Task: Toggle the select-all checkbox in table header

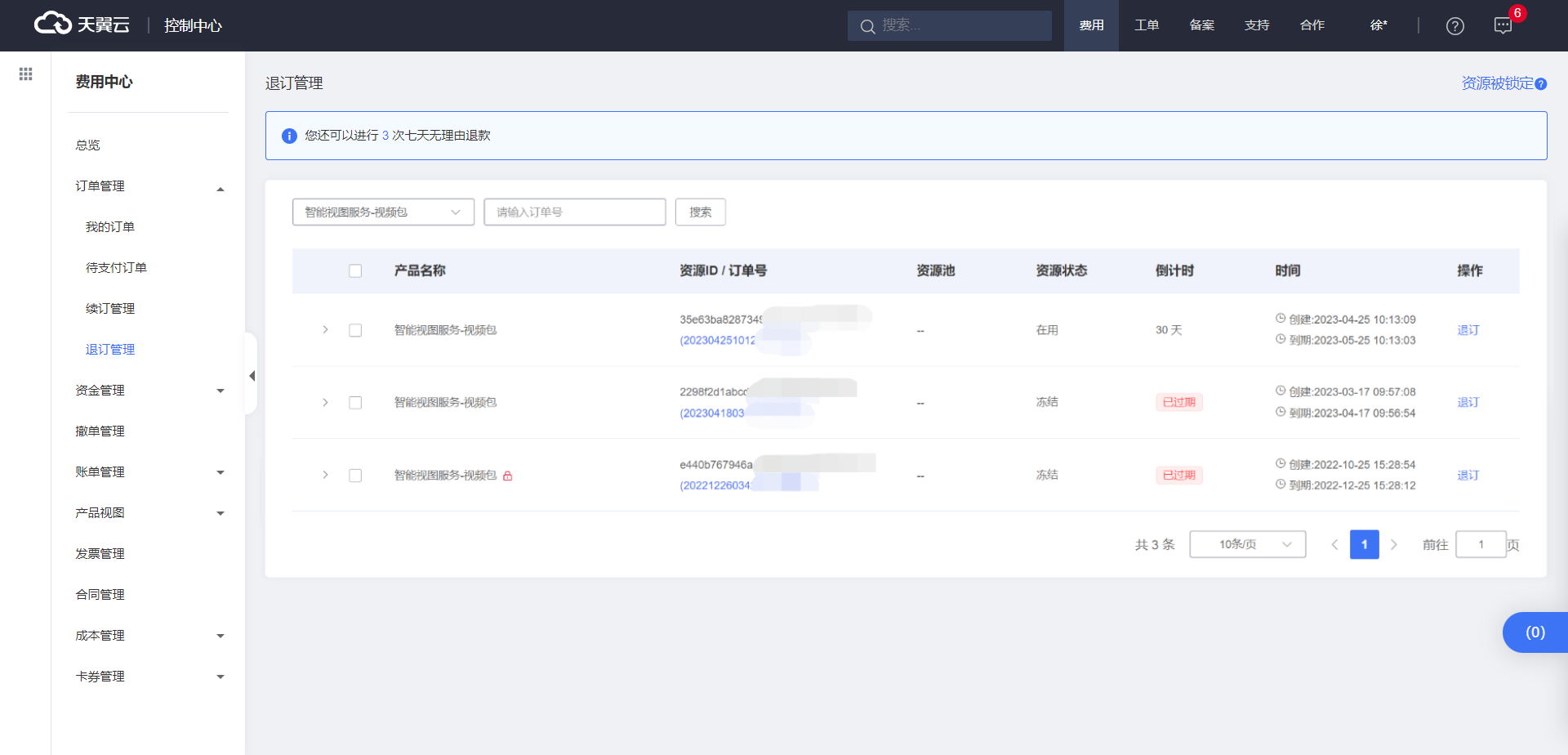Action: 355,271
